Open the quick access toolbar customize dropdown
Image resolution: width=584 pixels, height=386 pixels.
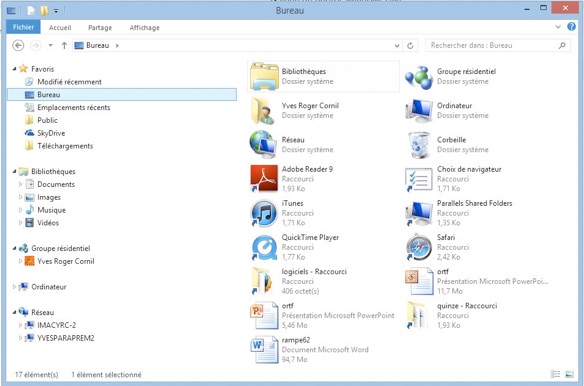56,11
